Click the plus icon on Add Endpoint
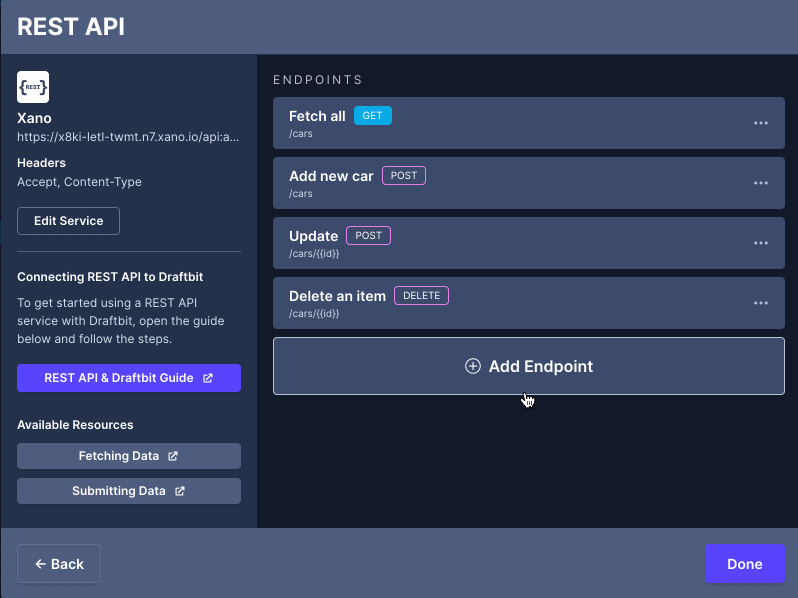Image resolution: width=798 pixels, height=598 pixels. [x=473, y=366]
